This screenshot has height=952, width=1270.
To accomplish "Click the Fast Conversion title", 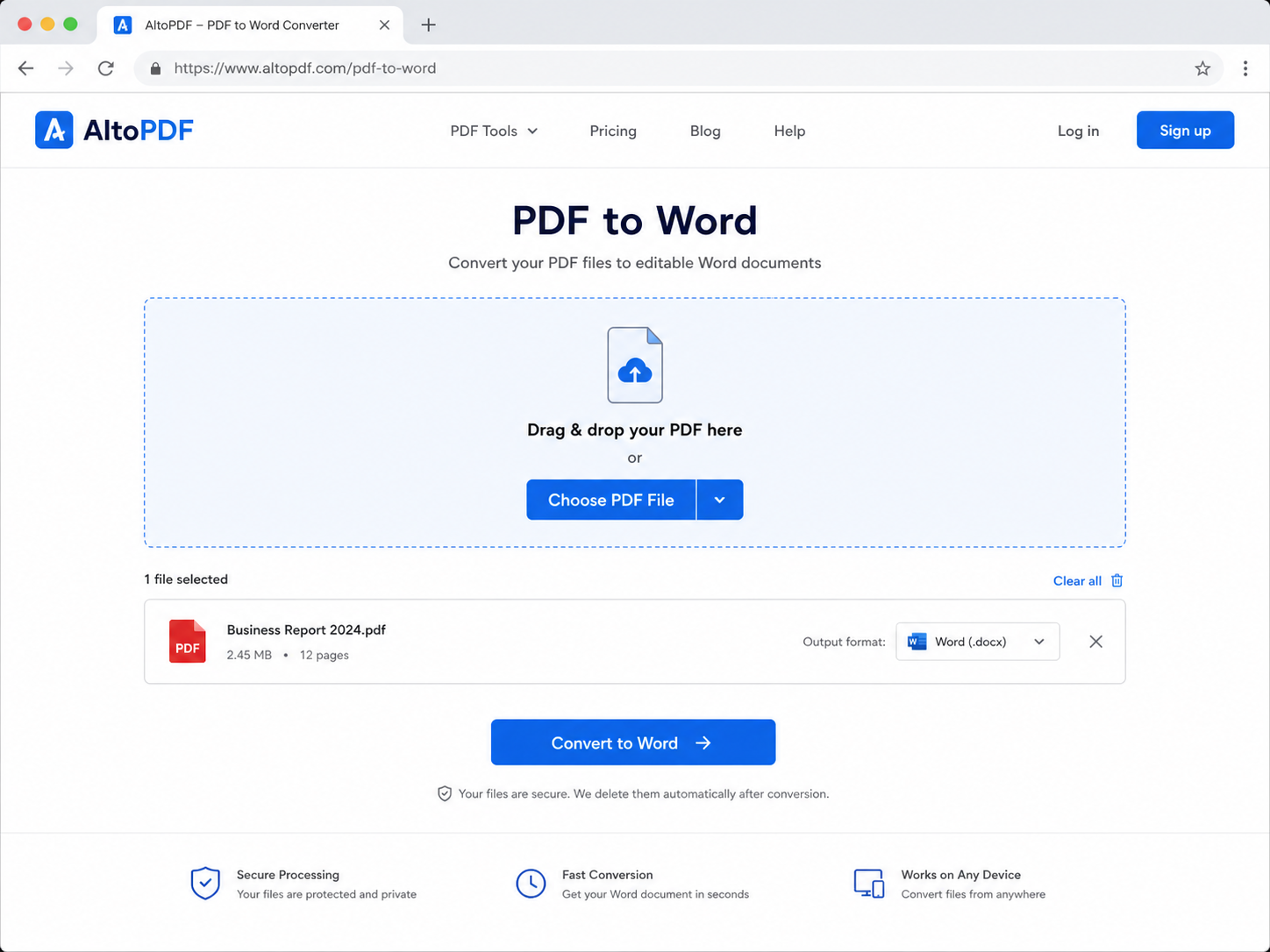I will point(608,875).
